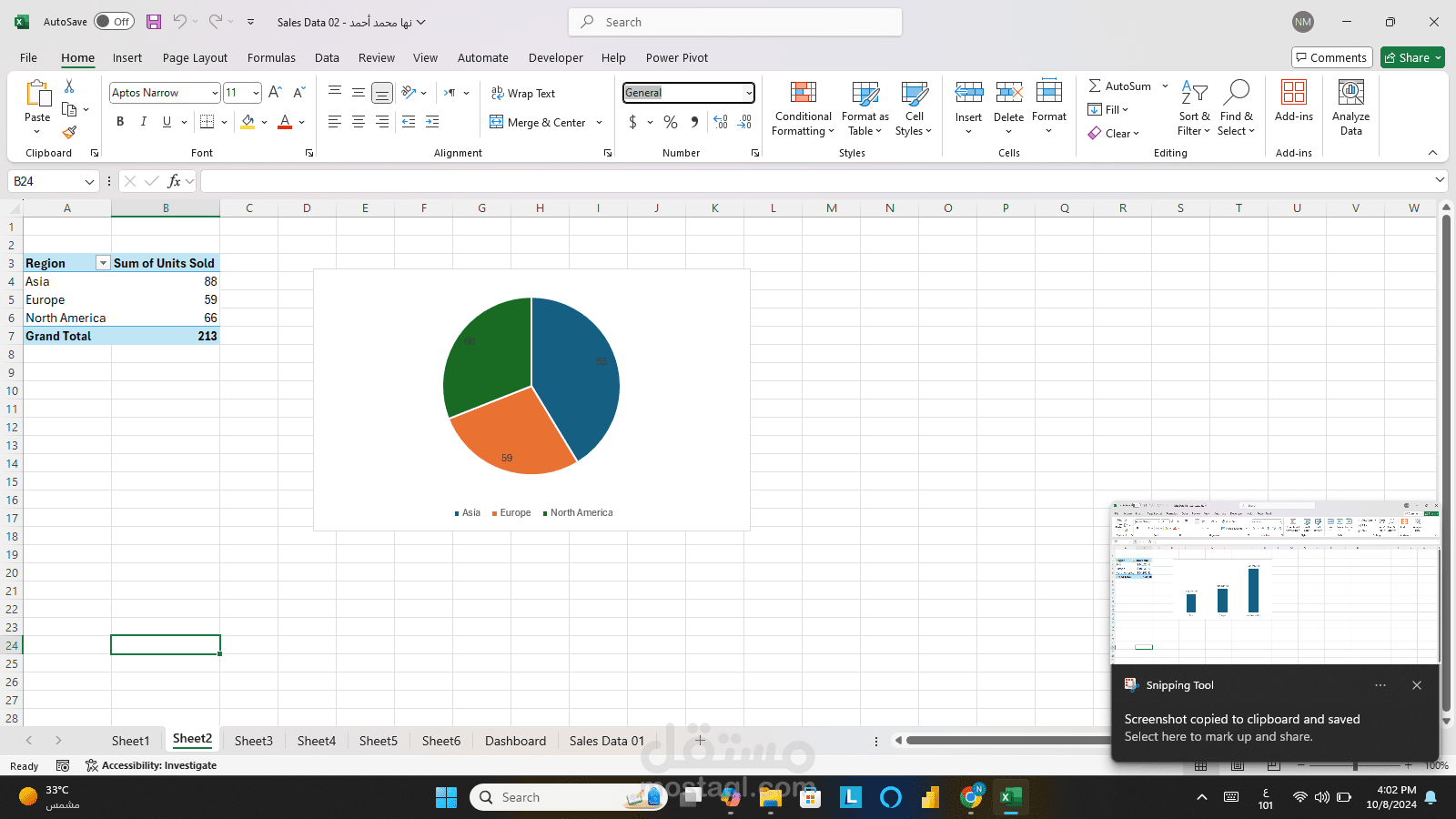
Task: Toggle Italic formatting
Action: coord(143,122)
